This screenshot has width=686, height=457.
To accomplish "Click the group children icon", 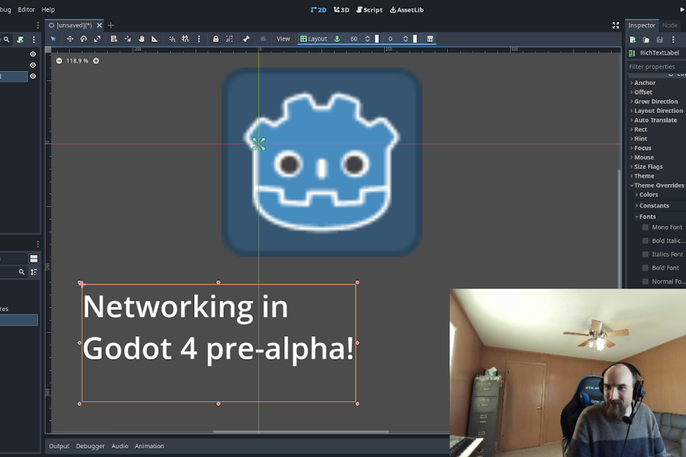I will (x=229, y=39).
